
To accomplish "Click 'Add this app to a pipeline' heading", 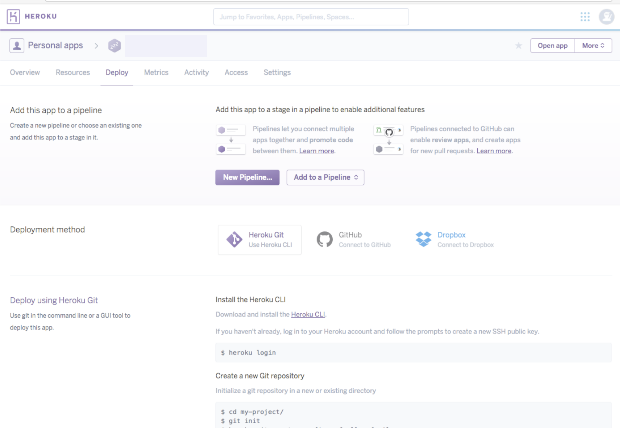I will pyautogui.click(x=56, y=110).
